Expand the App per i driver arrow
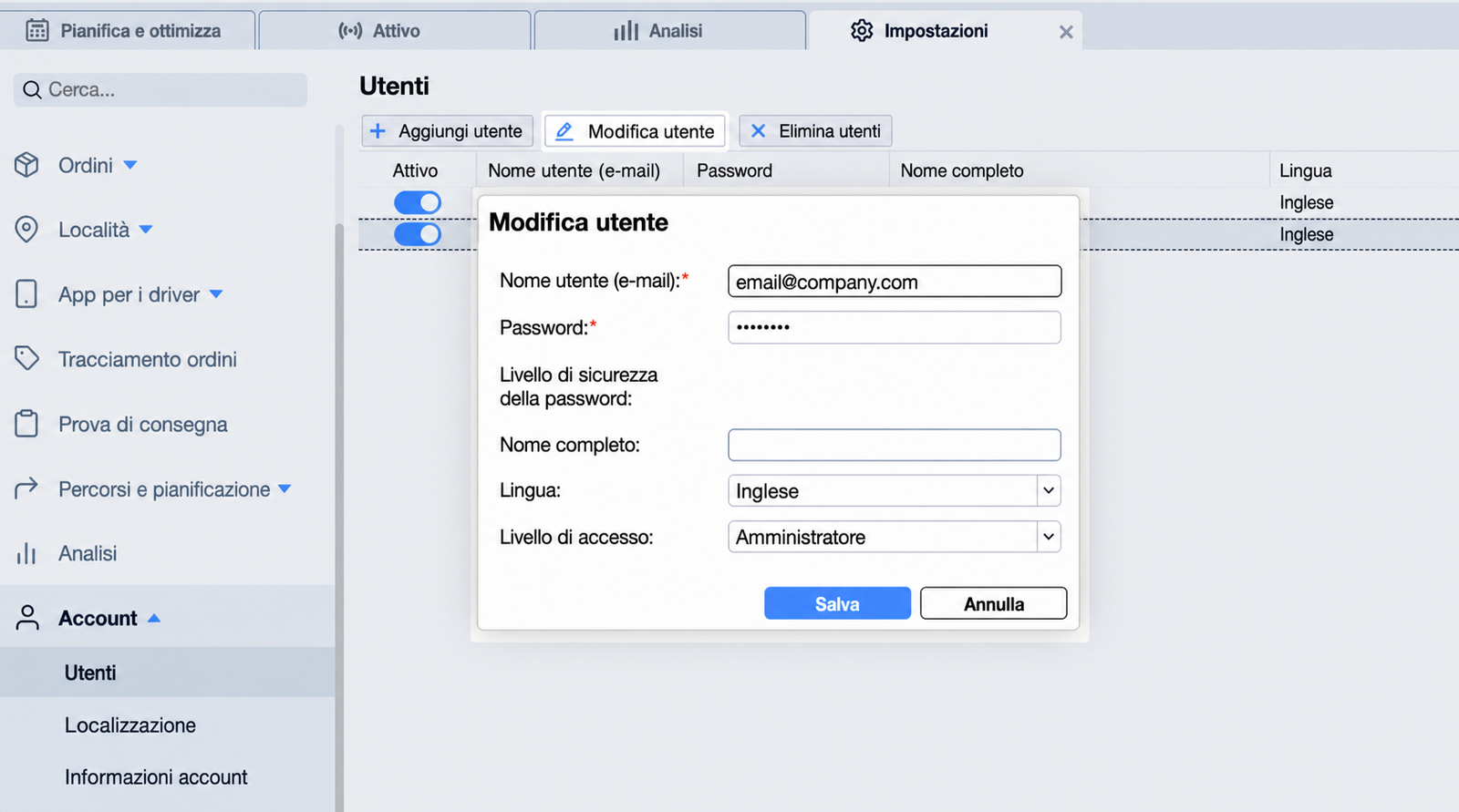Viewport: 1459px width, 812px height. point(216,294)
